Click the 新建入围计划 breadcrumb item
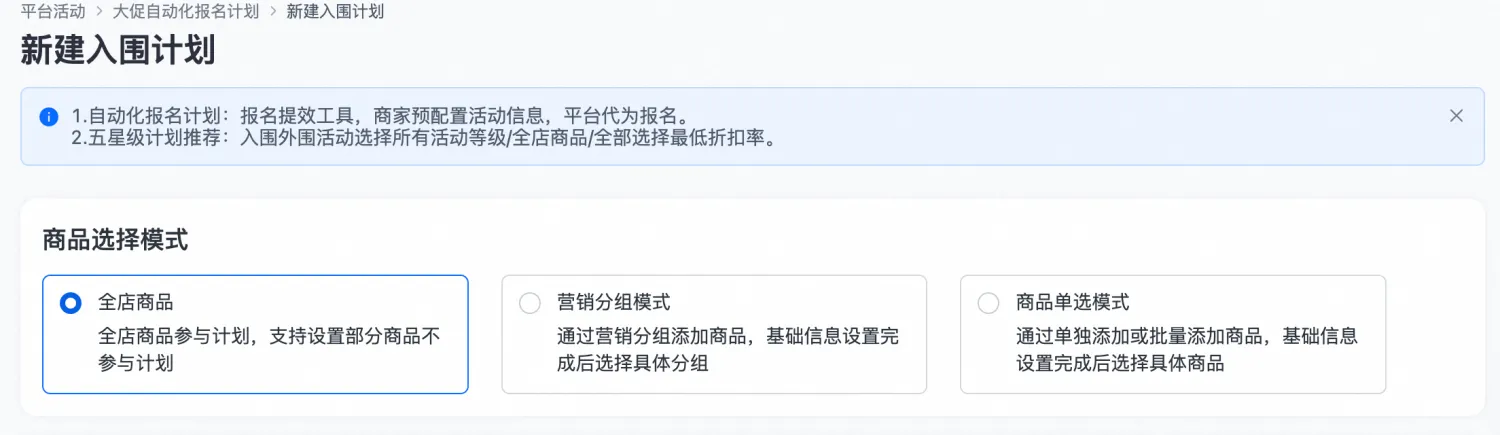The height and width of the screenshot is (435, 1500). tap(335, 12)
